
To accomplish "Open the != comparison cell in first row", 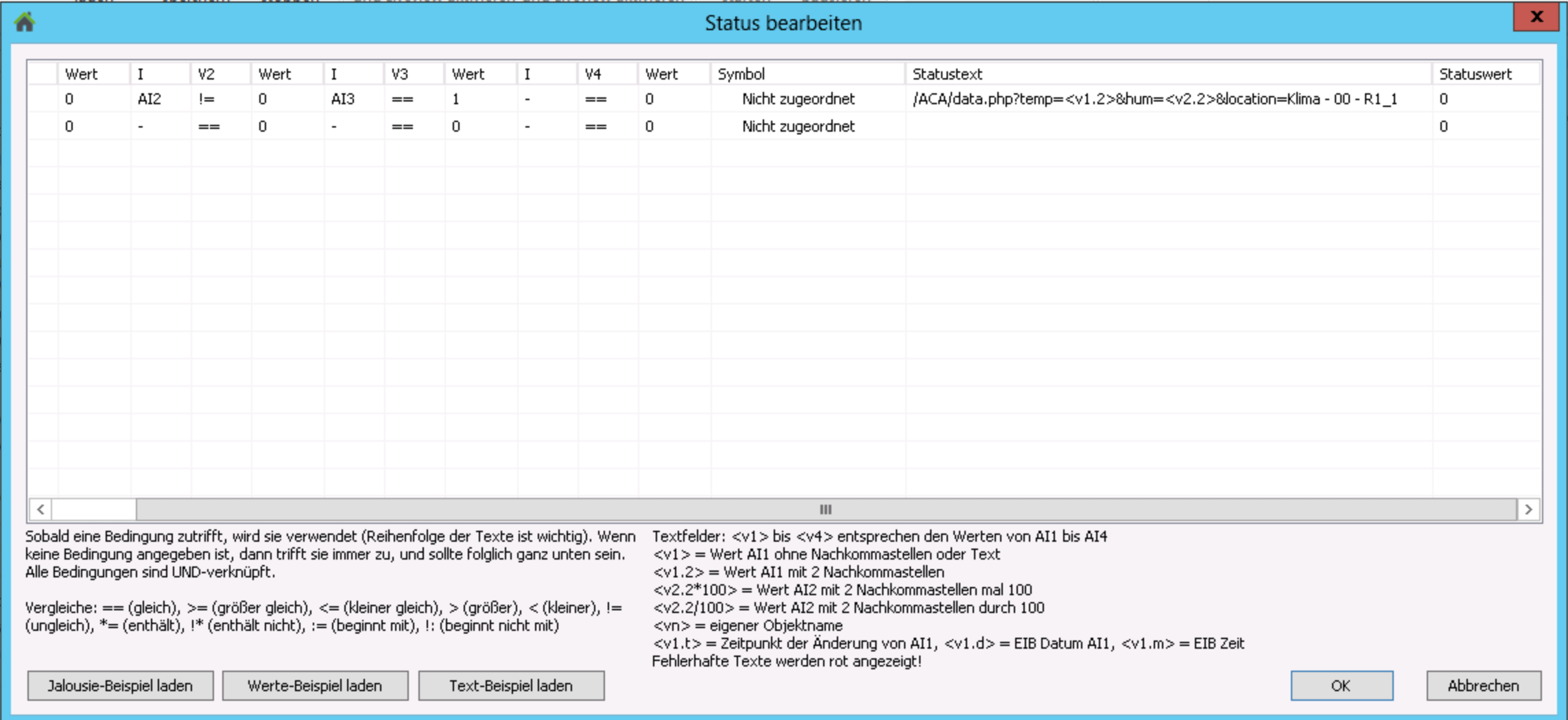I will click(206, 99).
